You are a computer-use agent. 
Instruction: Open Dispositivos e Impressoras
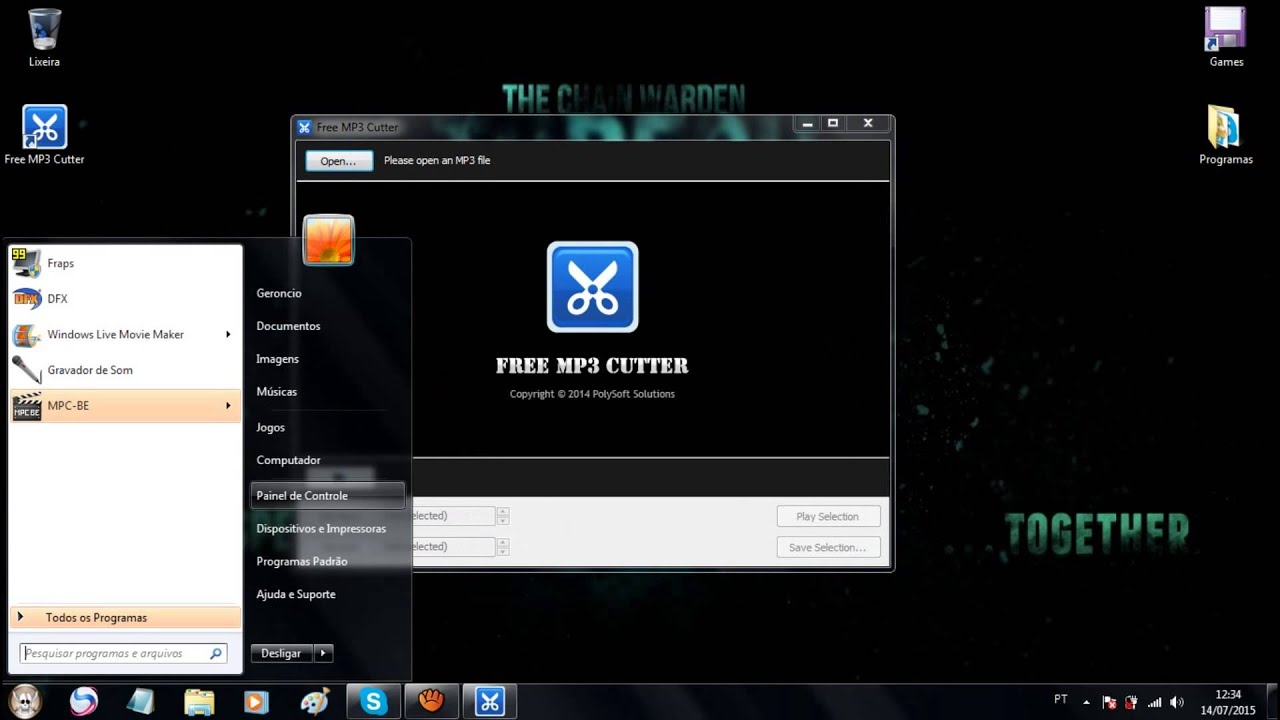point(321,528)
